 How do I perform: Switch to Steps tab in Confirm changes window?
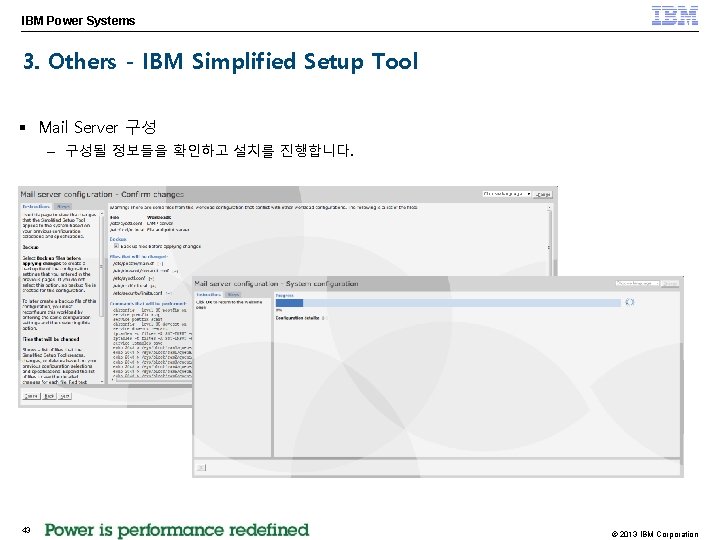[x=63, y=207]
